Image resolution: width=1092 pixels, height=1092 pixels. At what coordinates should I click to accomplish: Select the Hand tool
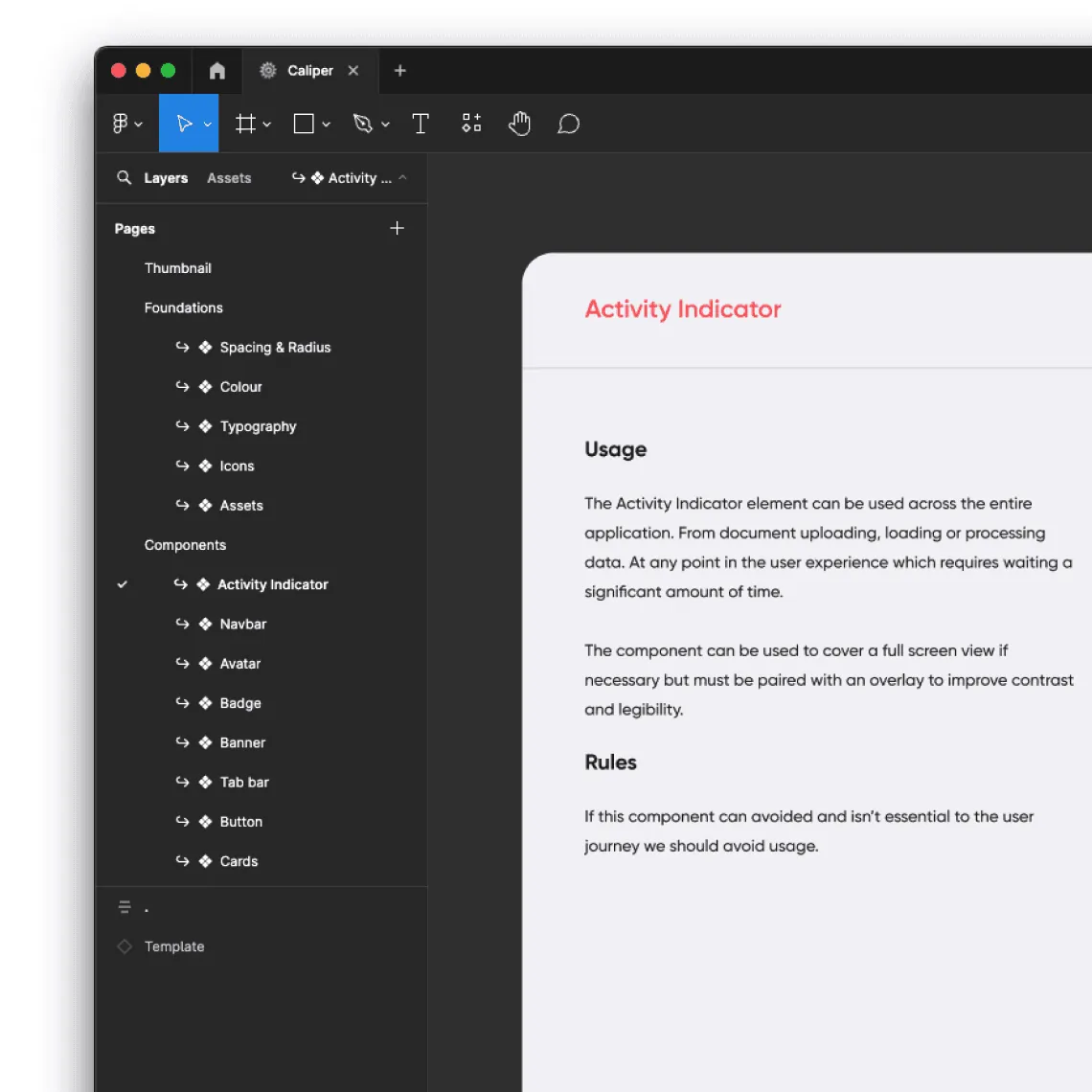519,124
